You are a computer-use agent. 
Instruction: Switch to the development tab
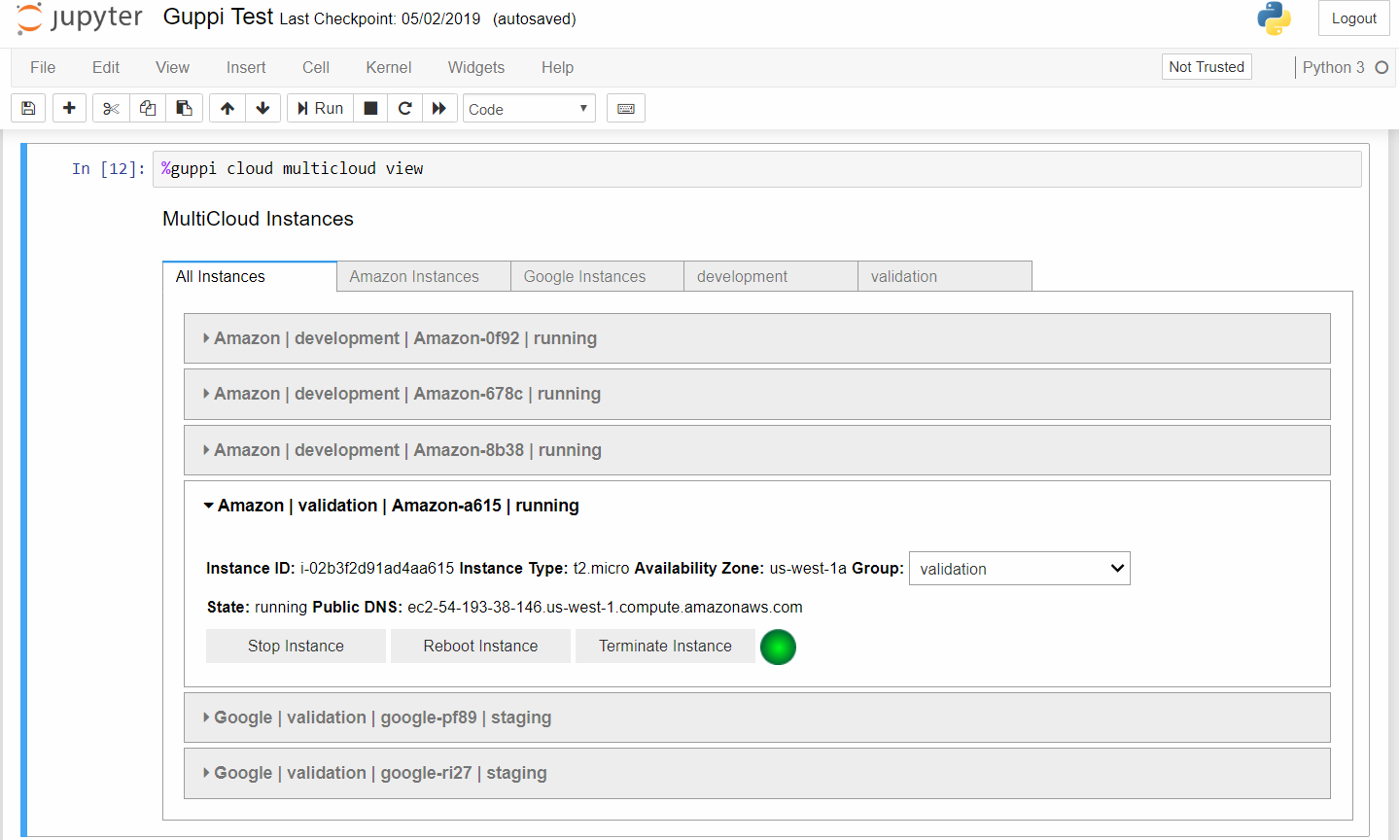point(771,276)
